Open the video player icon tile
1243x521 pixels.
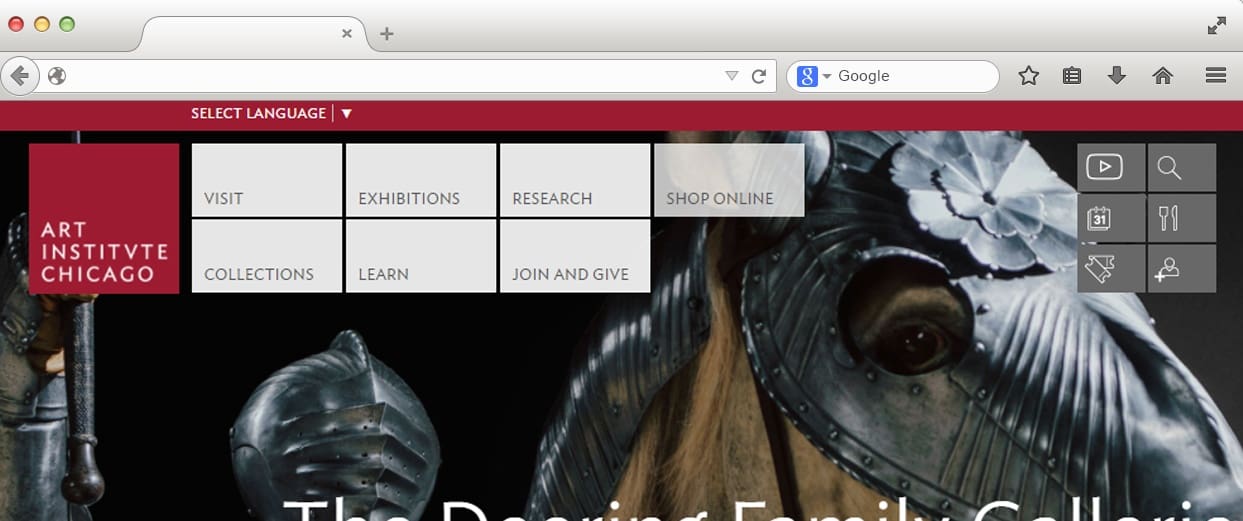1110,167
